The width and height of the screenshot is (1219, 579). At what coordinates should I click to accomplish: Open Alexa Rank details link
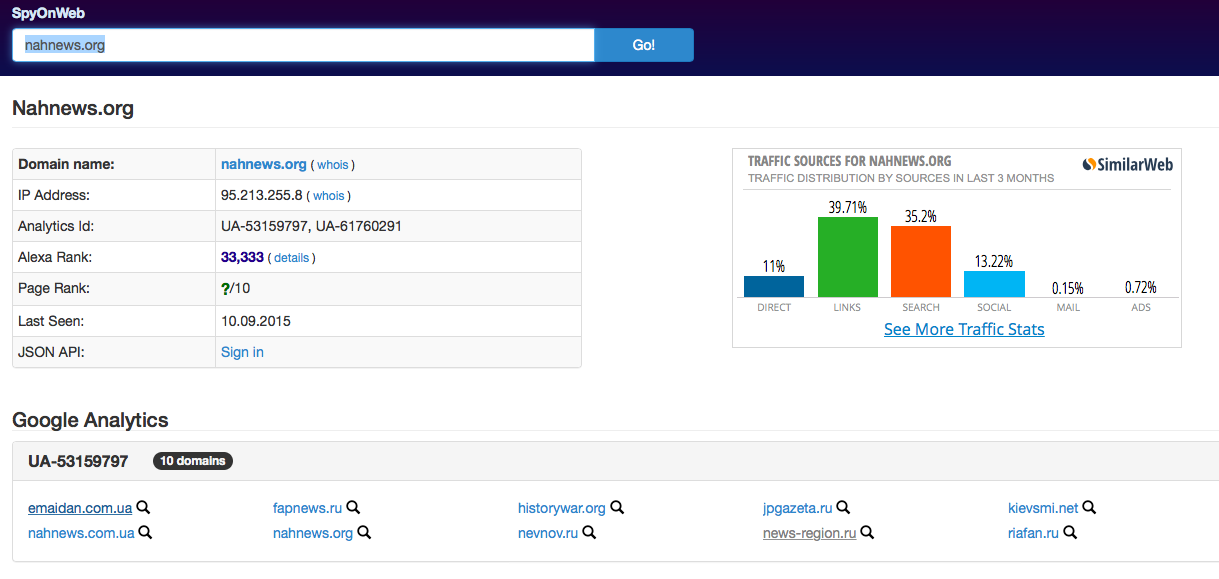point(292,258)
